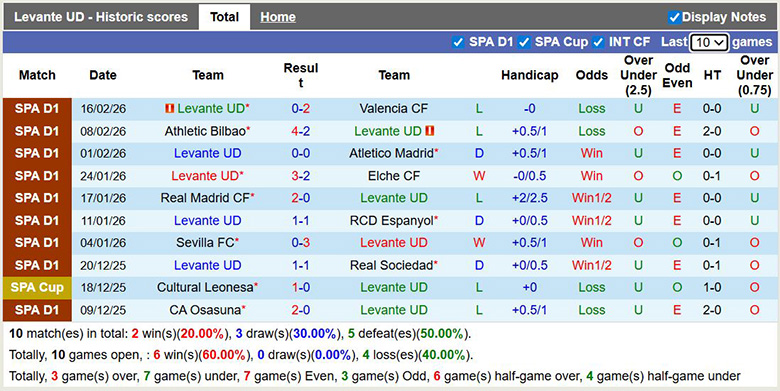Viewport: 780px width, 391px height.
Task: Click the 4-2 result against Athletic Bilbao
Action: [x=300, y=131]
